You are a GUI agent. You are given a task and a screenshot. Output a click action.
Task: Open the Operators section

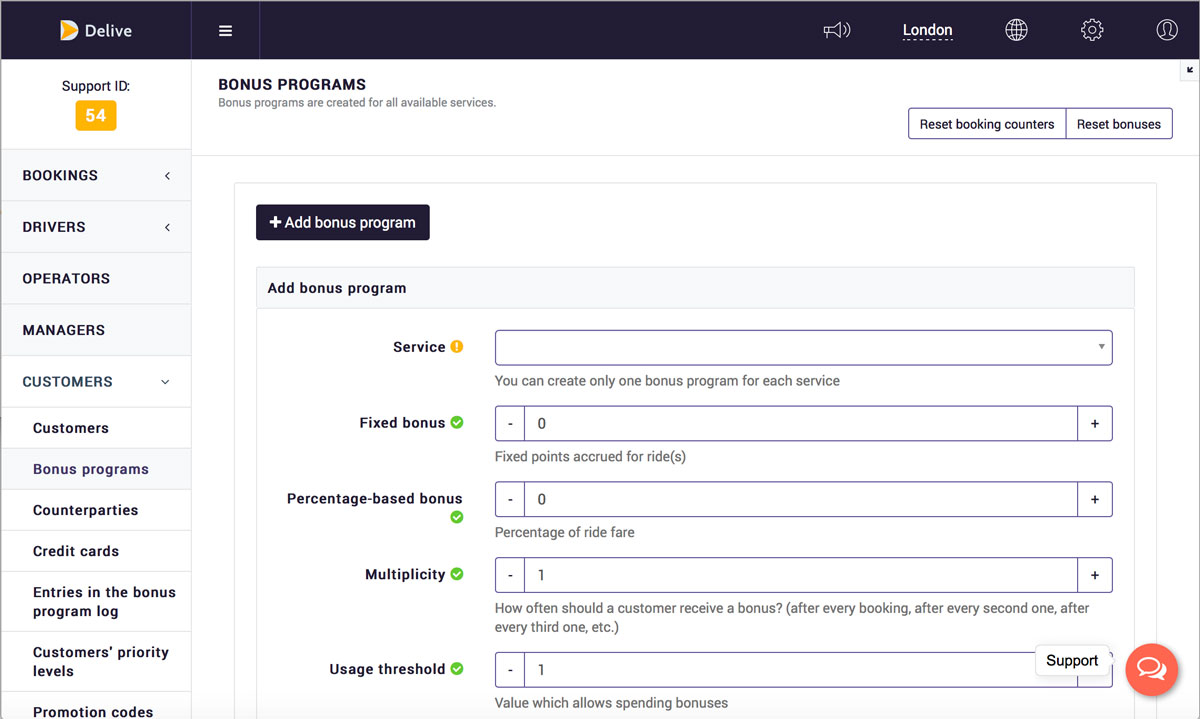[x=96, y=278]
